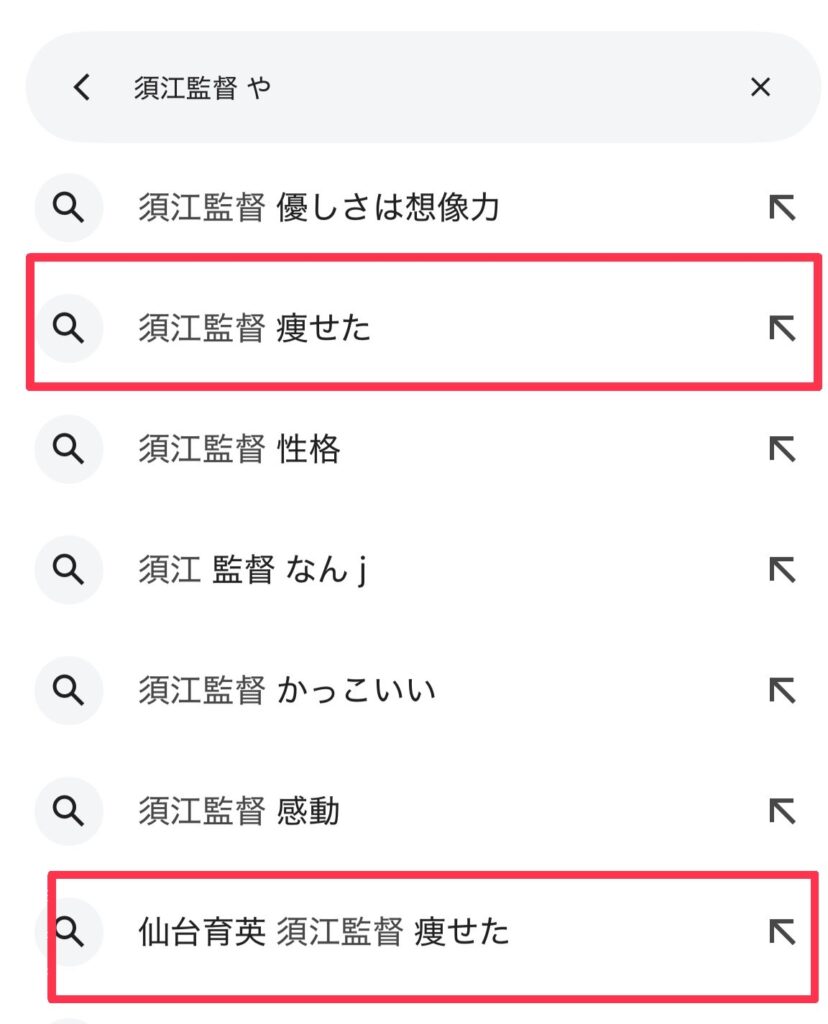Image resolution: width=828 pixels, height=1024 pixels.
Task: Tap arrow icon beside かっこいい suggestion
Action: (782, 690)
